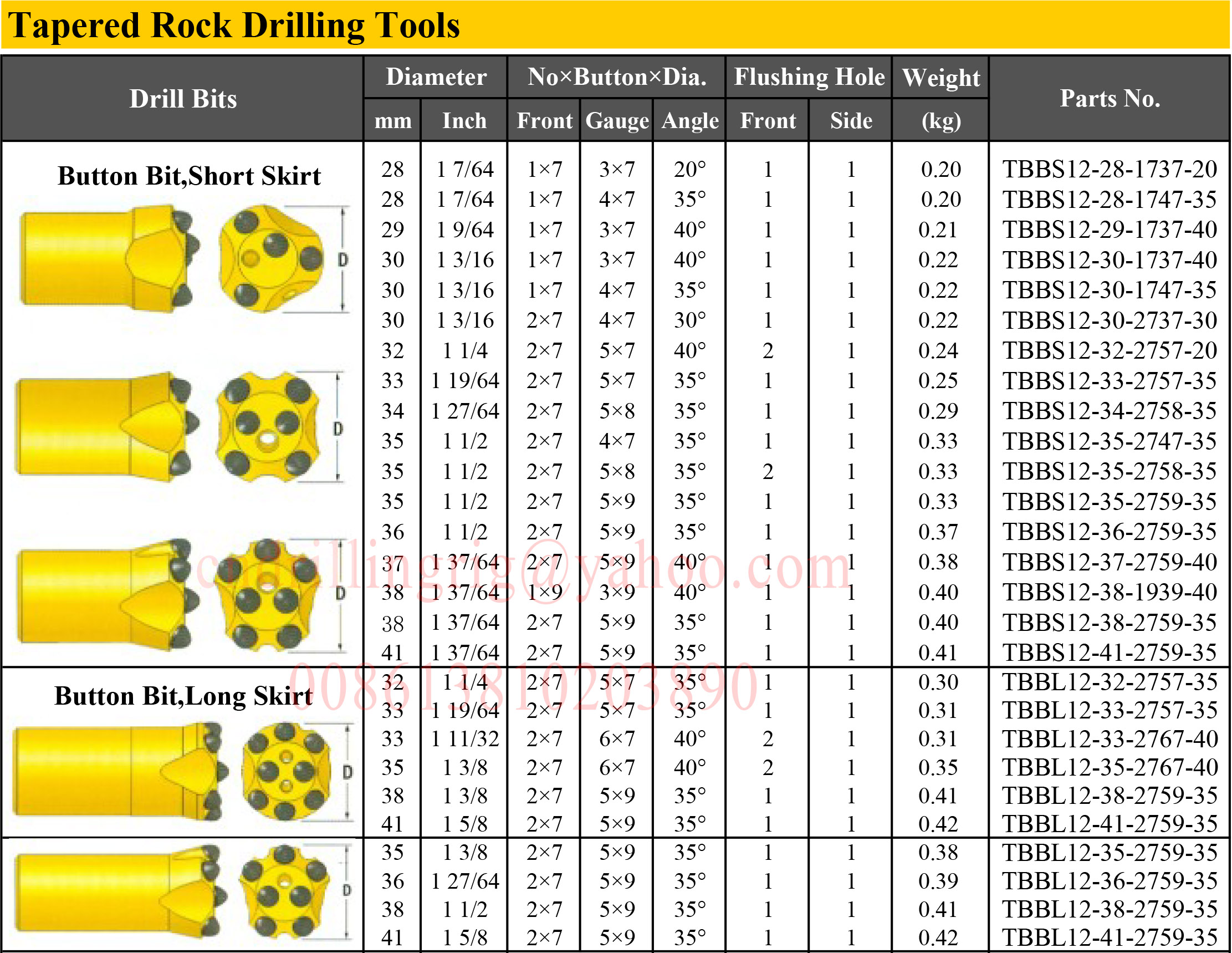
Task: Click part number TBBS12-30-2737-30
Action: coord(1109,320)
